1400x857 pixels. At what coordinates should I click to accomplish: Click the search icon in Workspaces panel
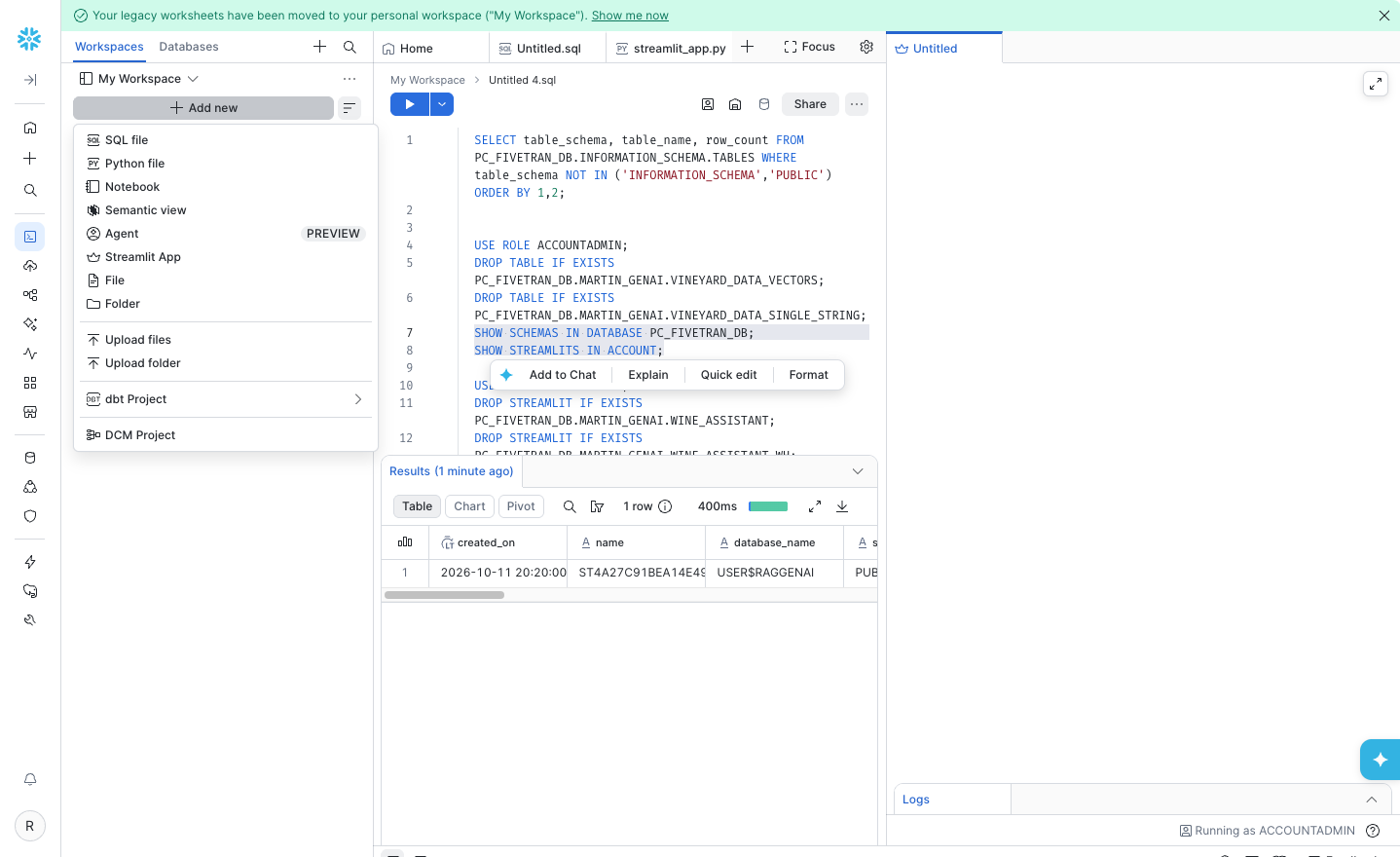tap(350, 47)
